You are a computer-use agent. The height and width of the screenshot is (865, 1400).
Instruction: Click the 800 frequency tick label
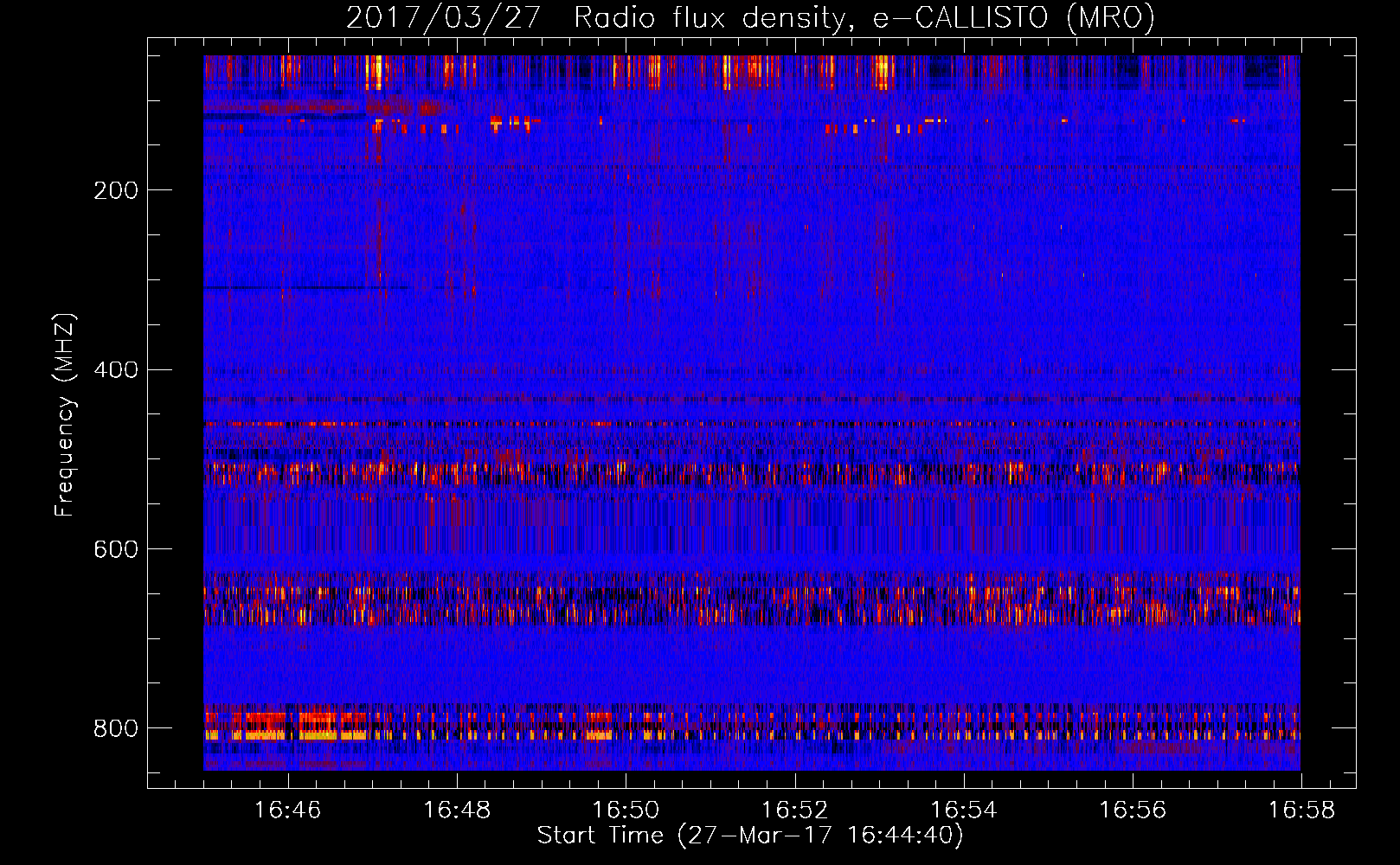116,728
